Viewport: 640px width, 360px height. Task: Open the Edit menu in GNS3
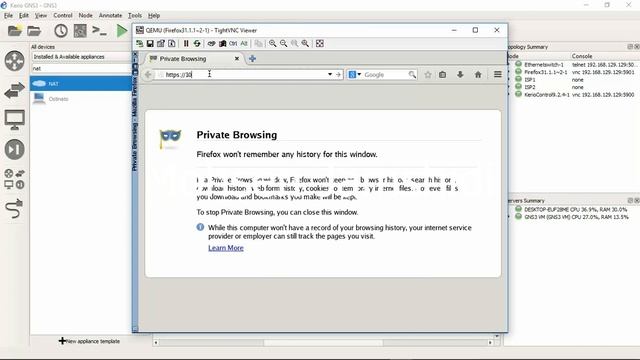(24, 16)
